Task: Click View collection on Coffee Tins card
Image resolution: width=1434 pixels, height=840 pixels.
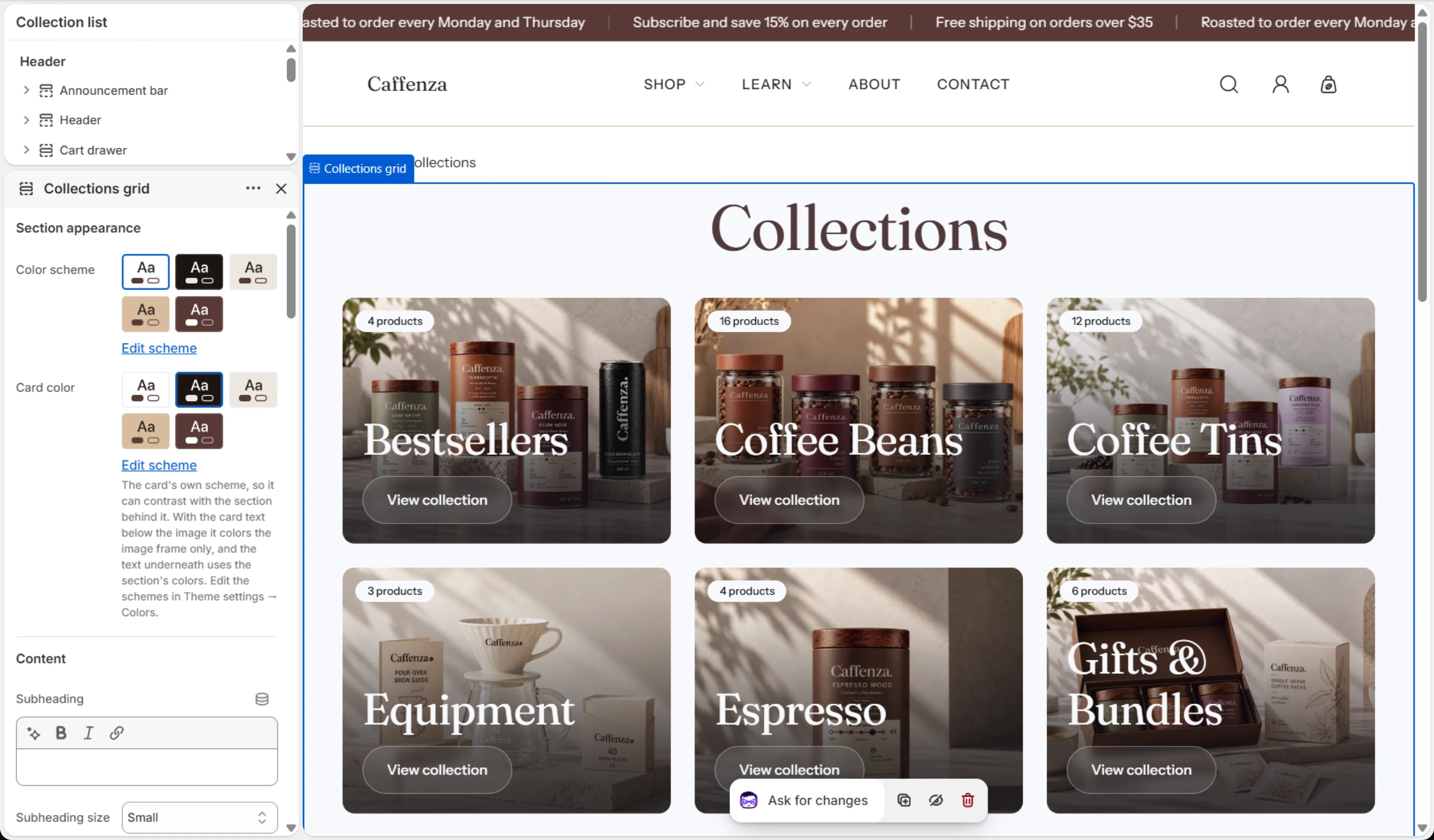Action: coord(1141,500)
